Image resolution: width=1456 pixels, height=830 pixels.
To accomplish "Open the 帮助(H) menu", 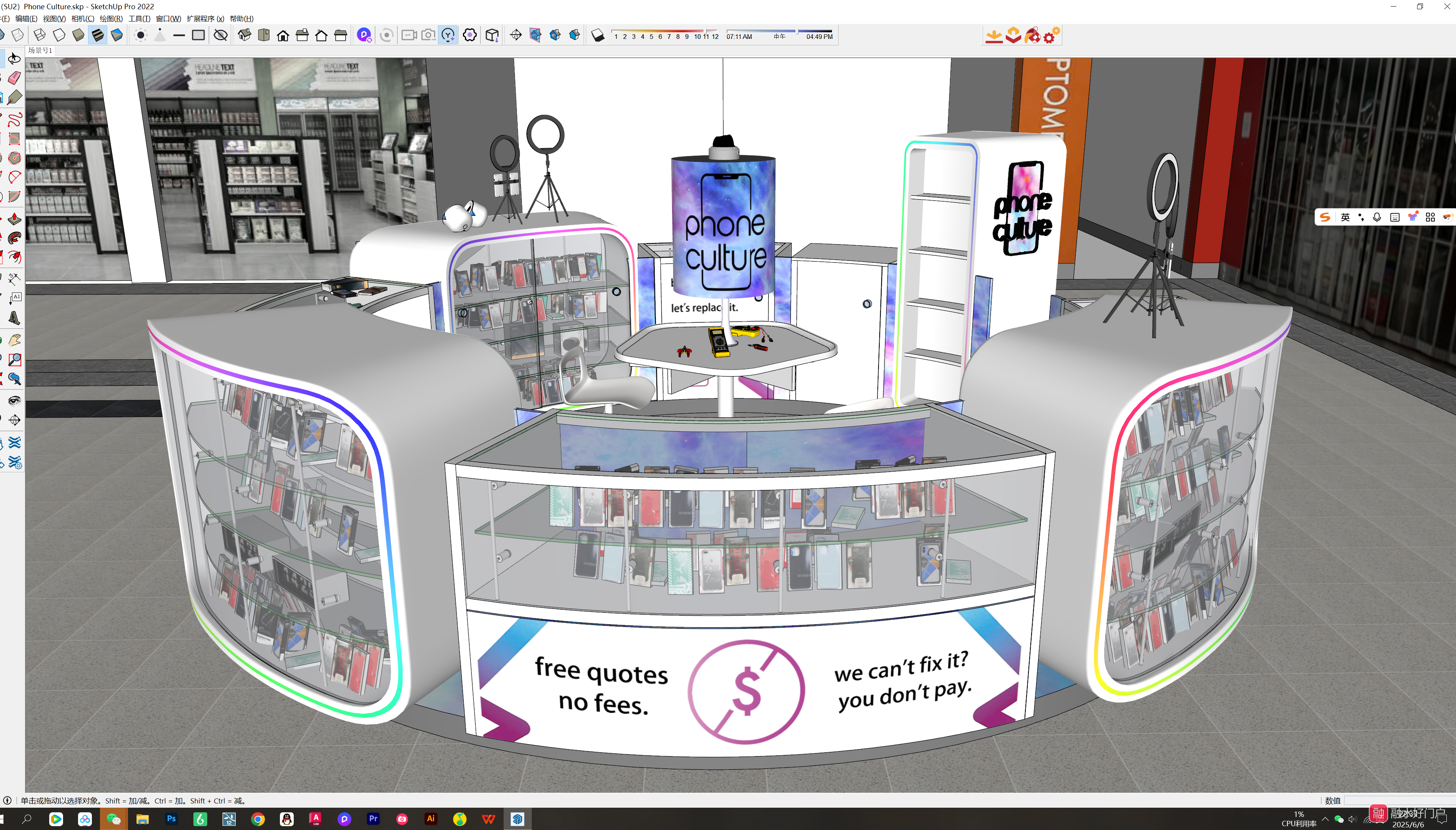I will coord(241,19).
